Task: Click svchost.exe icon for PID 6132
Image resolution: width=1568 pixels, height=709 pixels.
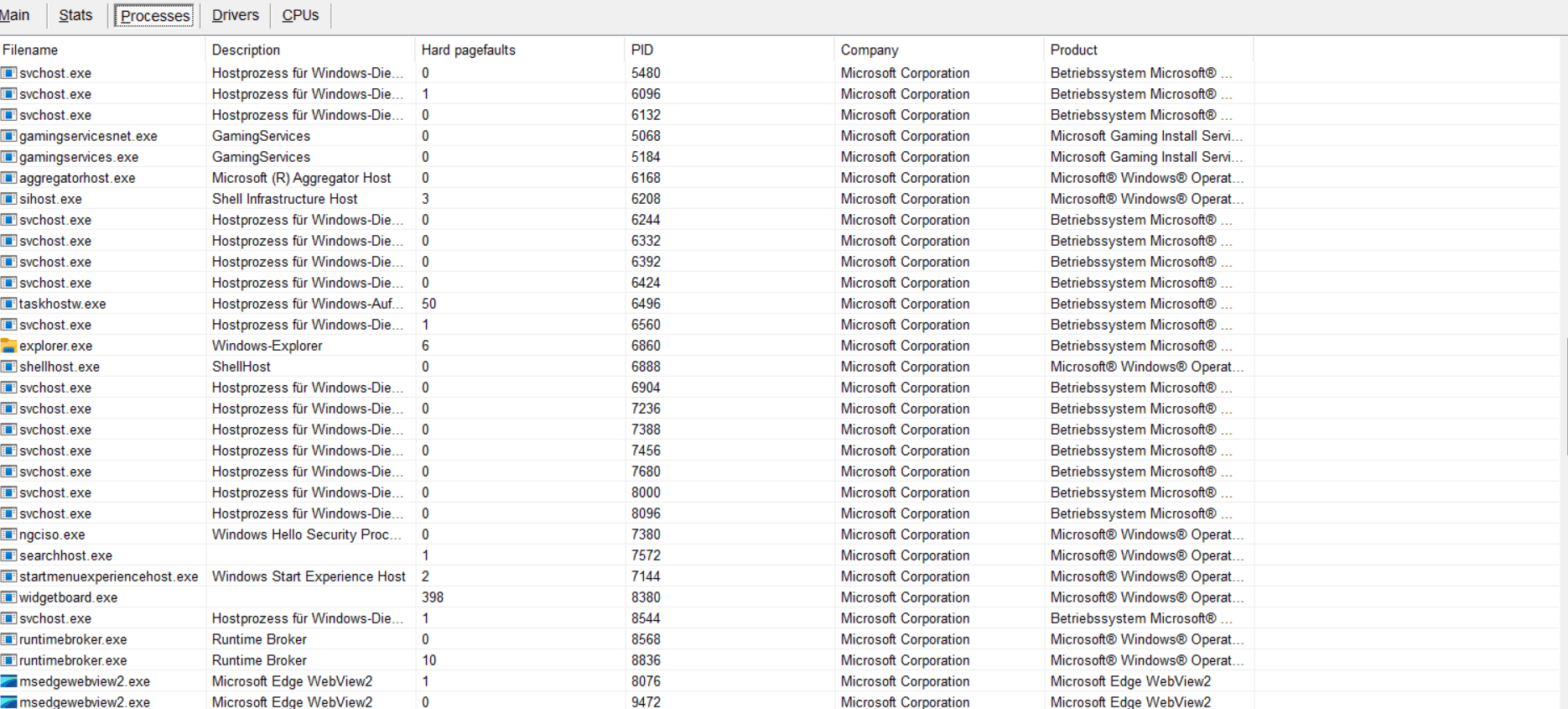Action: tap(8, 115)
